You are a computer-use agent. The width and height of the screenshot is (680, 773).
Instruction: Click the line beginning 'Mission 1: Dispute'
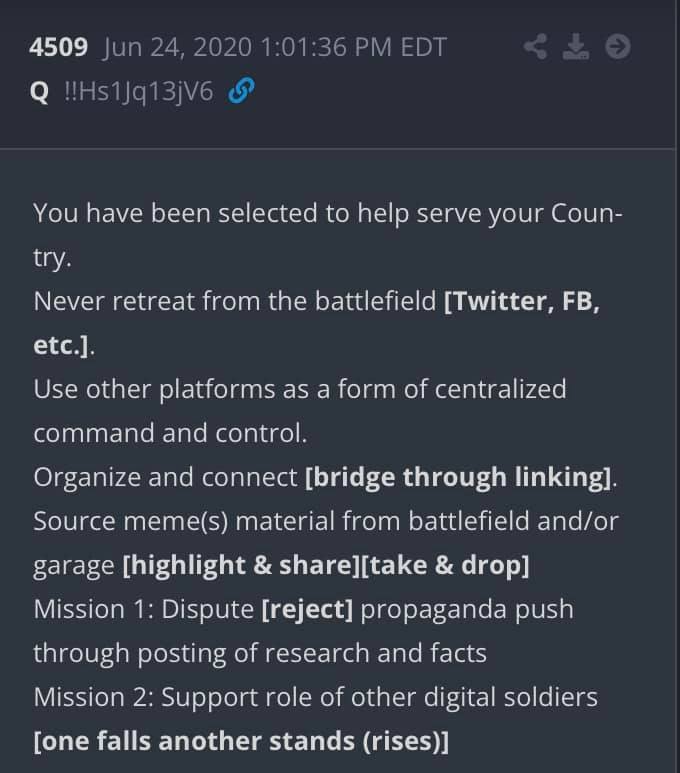click(303, 609)
